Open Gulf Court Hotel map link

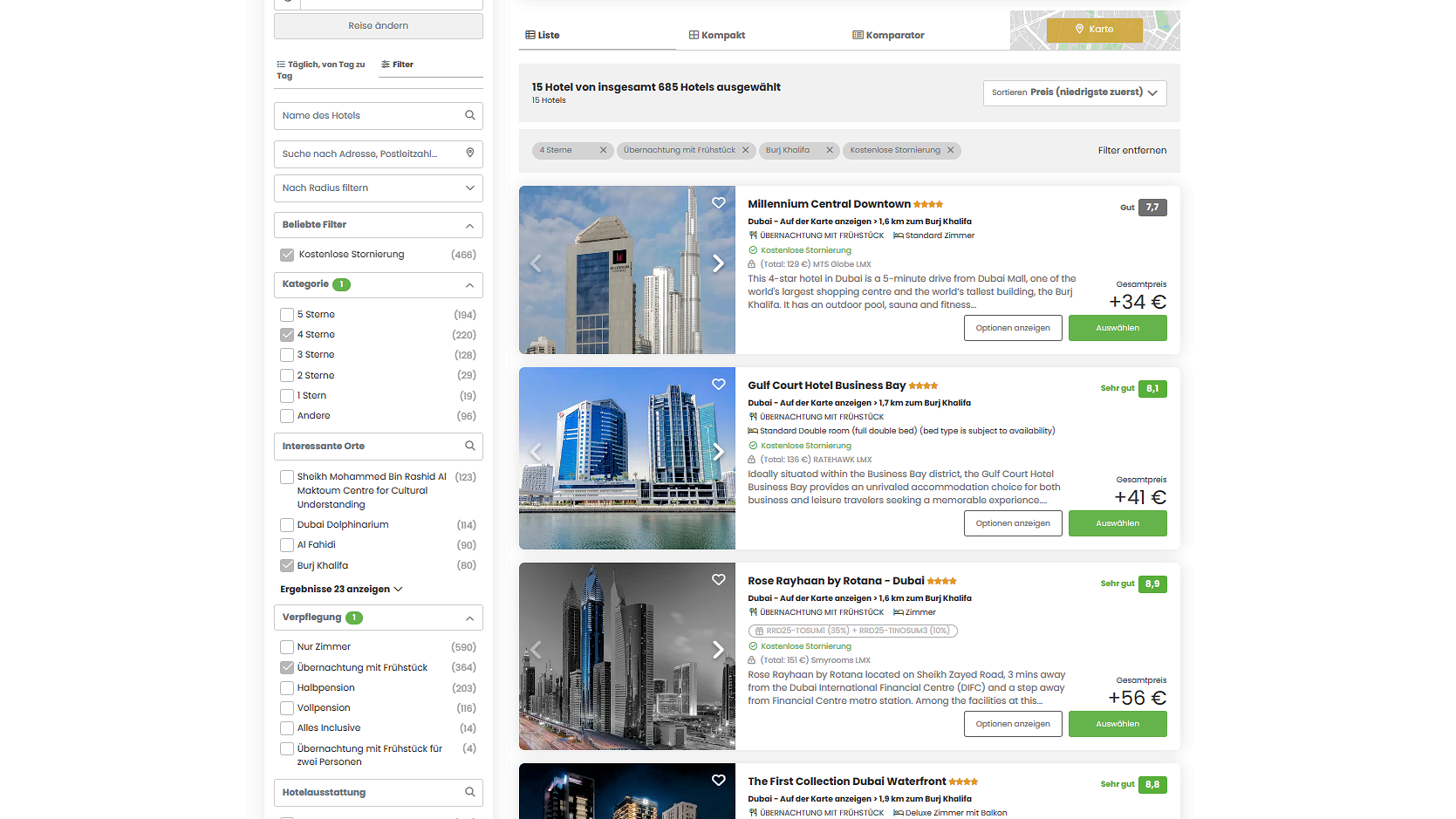825,403
